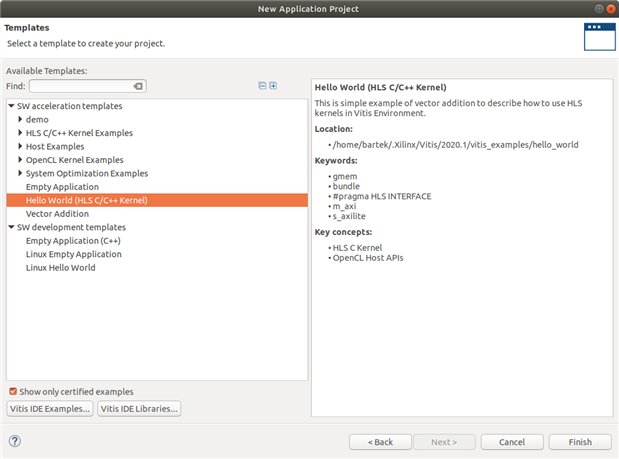Image resolution: width=619 pixels, height=459 pixels.
Task: Select Linux Hello World template
Action: coord(60,268)
